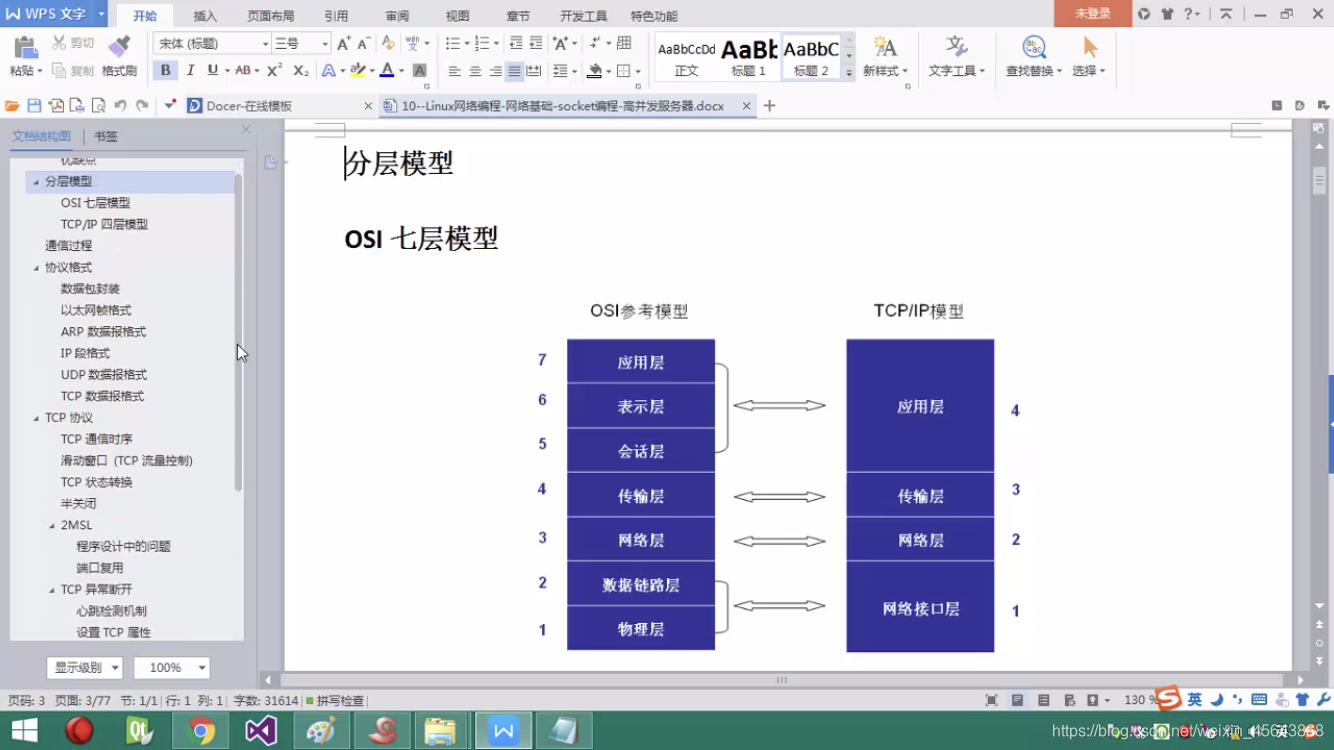Switch to the 引用 ribbon tab
Viewport: 1334px width, 750px height.
pyautogui.click(x=336, y=16)
